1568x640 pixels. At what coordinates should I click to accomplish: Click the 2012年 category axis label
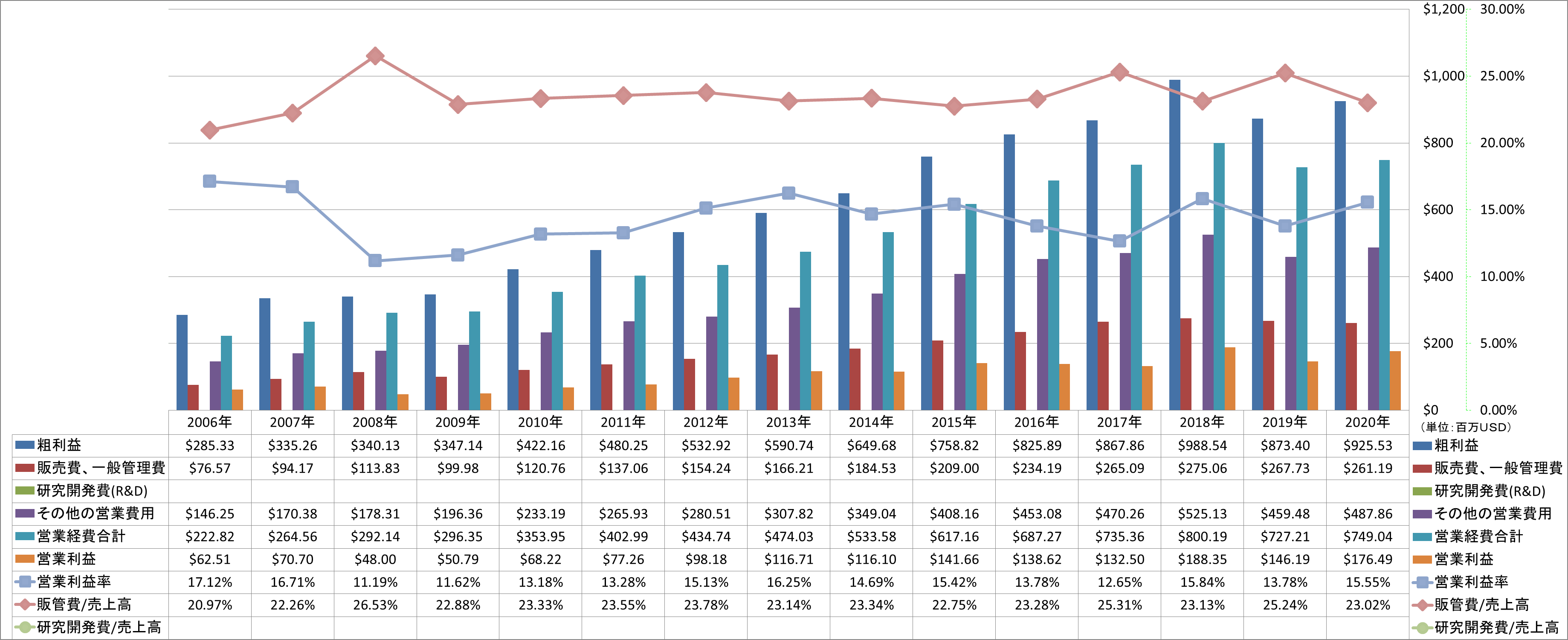point(705,422)
